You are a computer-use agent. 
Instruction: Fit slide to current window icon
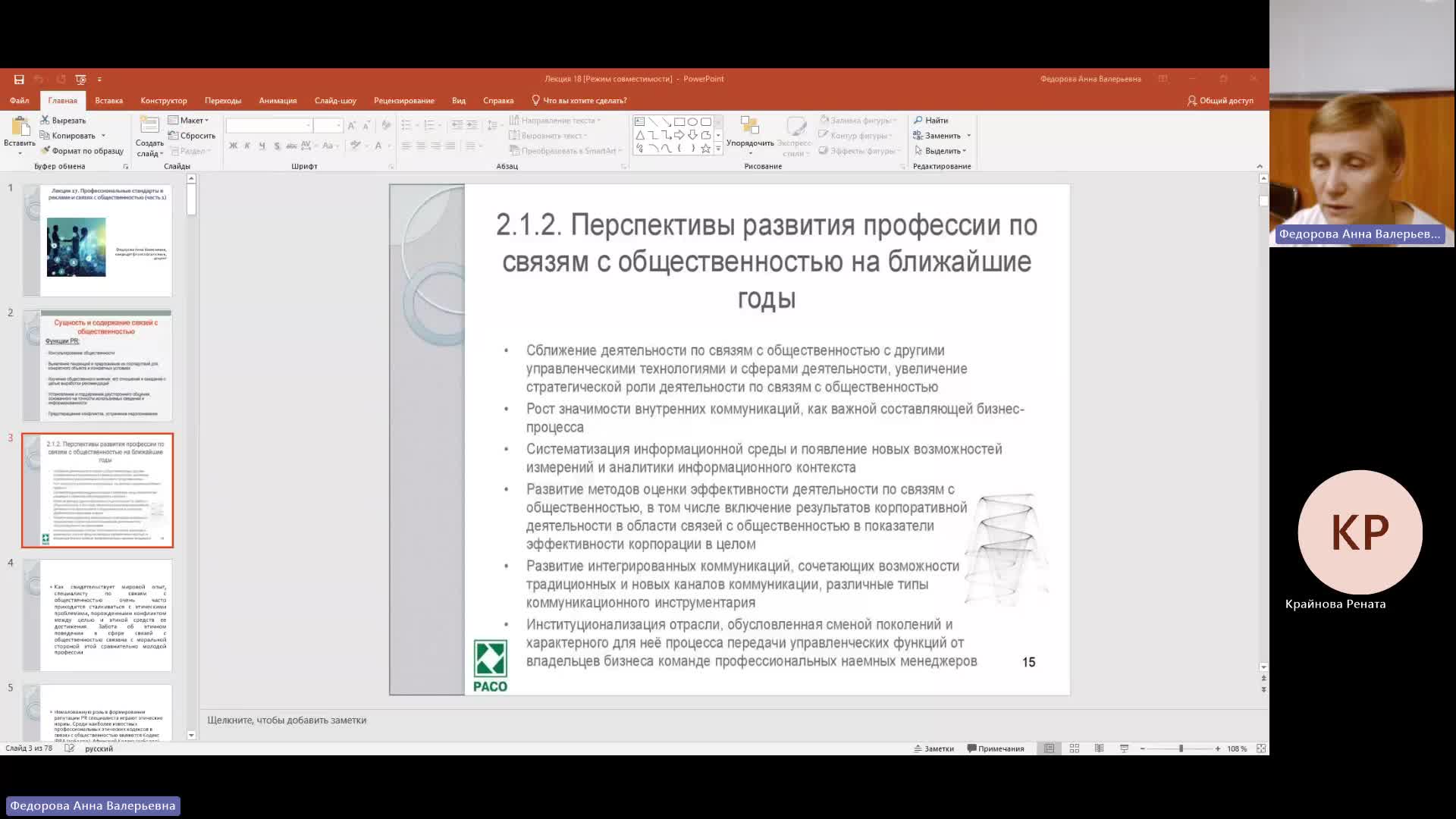[1261, 748]
